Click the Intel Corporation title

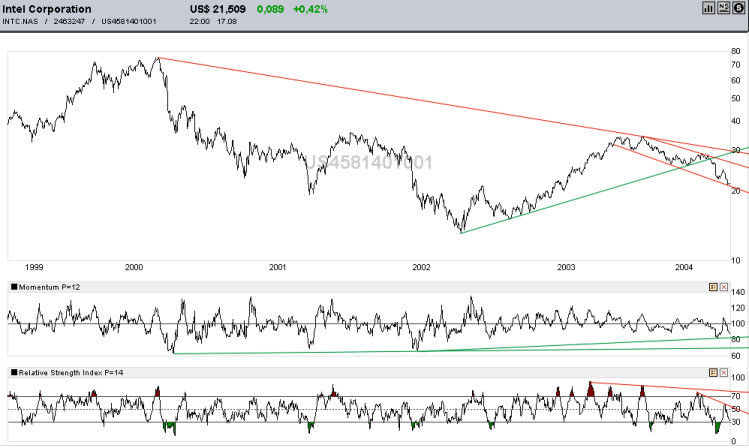click(47, 9)
